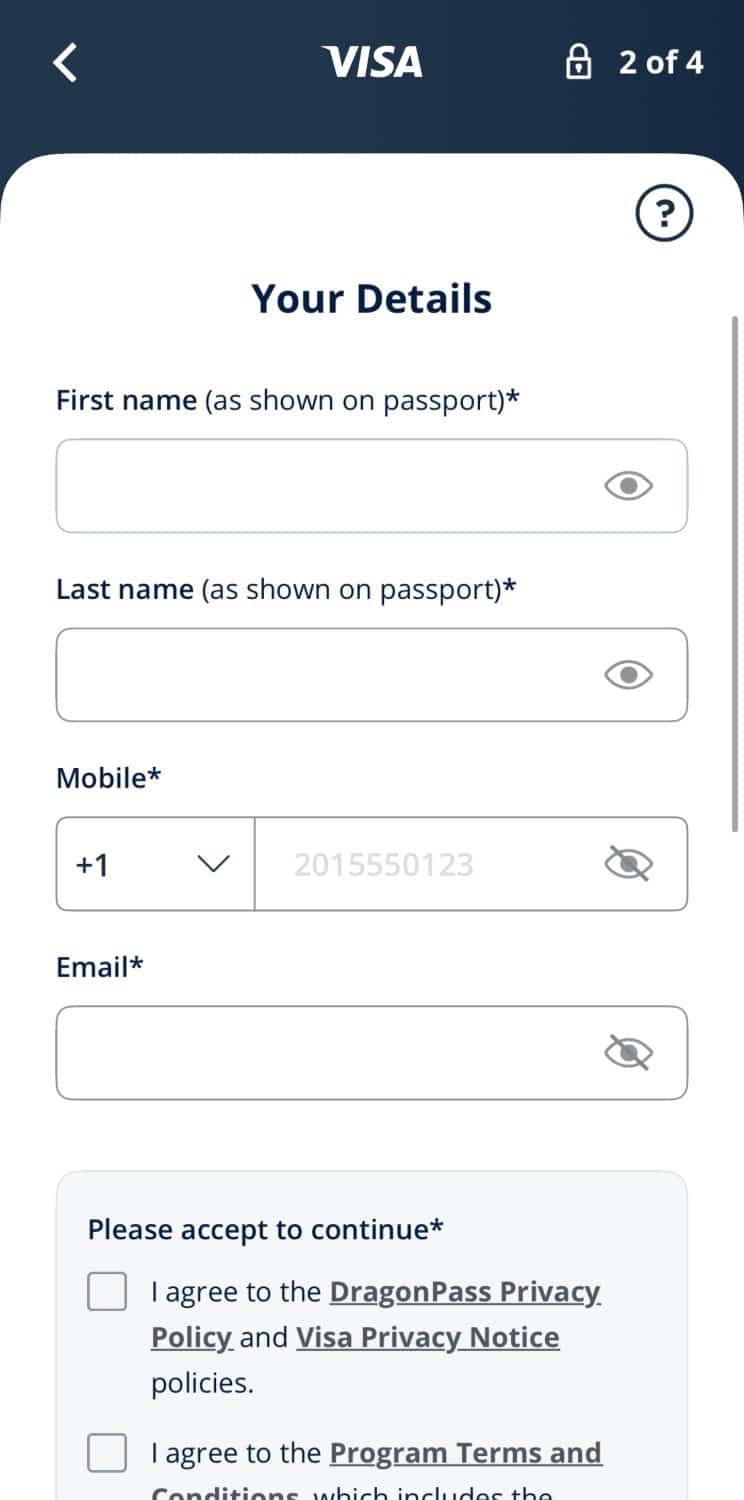The height and width of the screenshot is (1500, 744).
Task: Toggle first name visibility eye icon
Action: coord(629,486)
